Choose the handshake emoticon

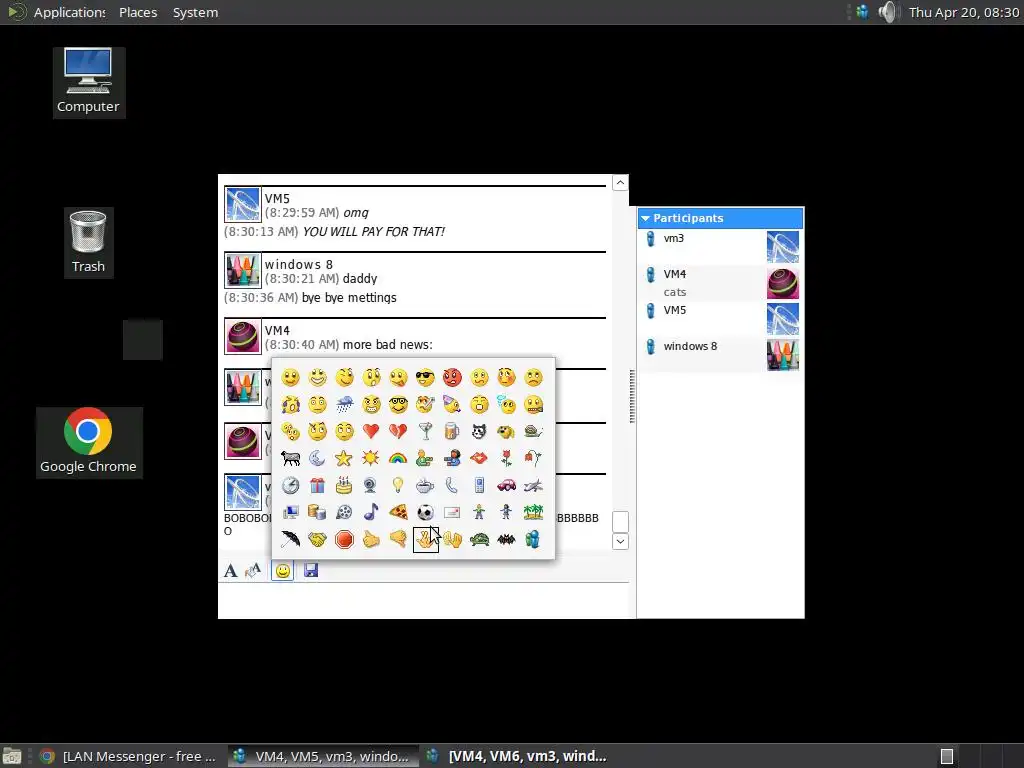tap(317, 539)
